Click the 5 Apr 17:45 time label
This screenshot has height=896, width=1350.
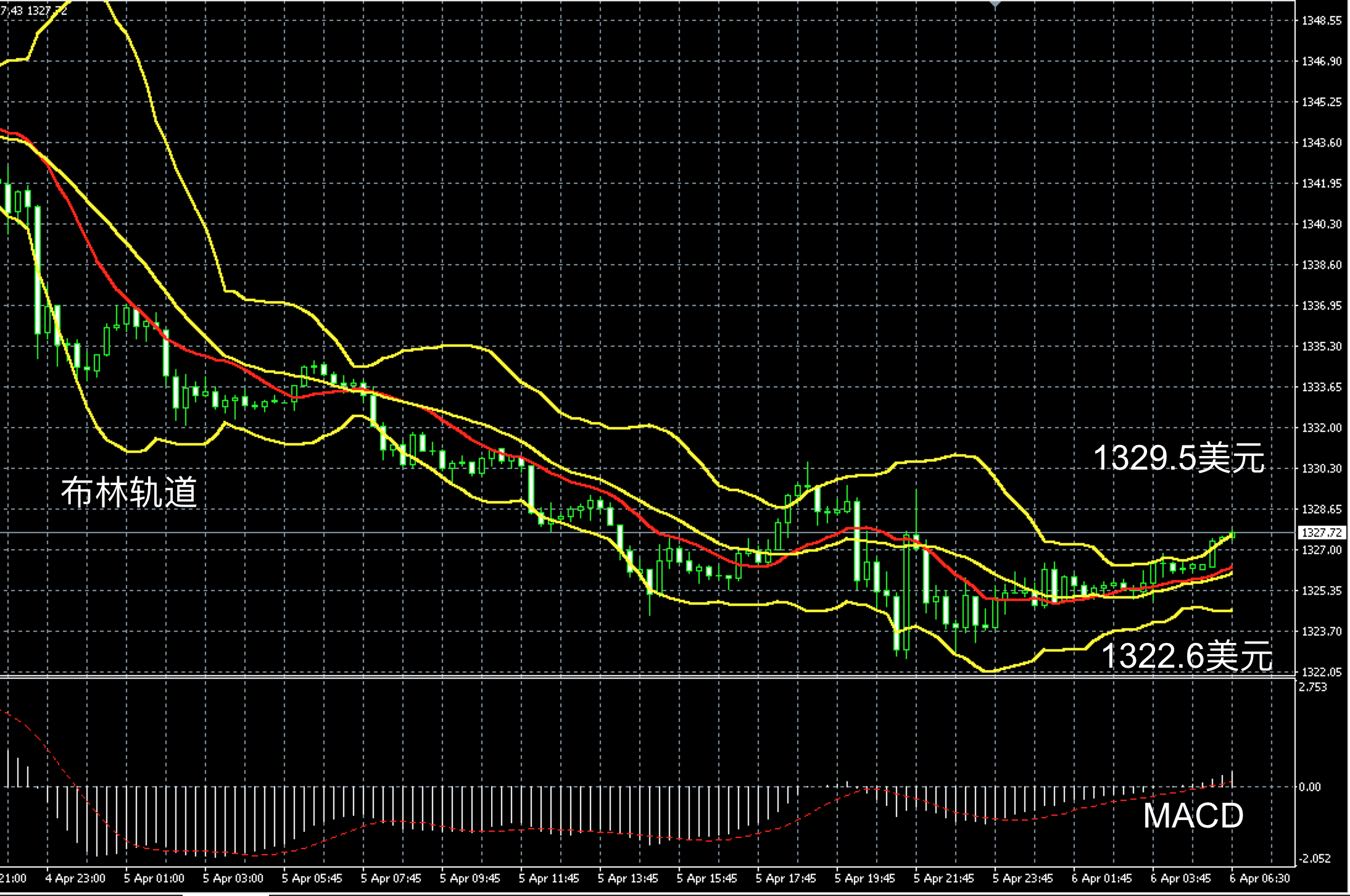click(785, 878)
